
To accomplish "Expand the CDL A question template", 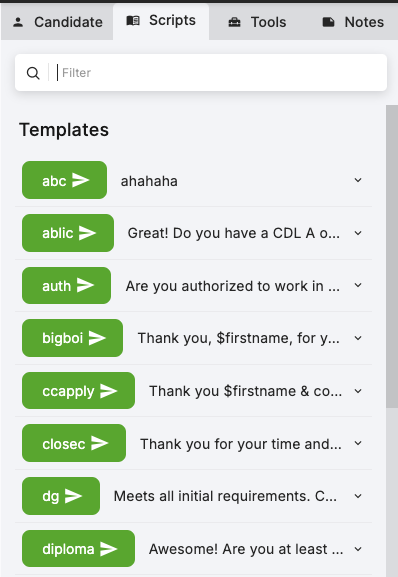I will click(x=358, y=233).
